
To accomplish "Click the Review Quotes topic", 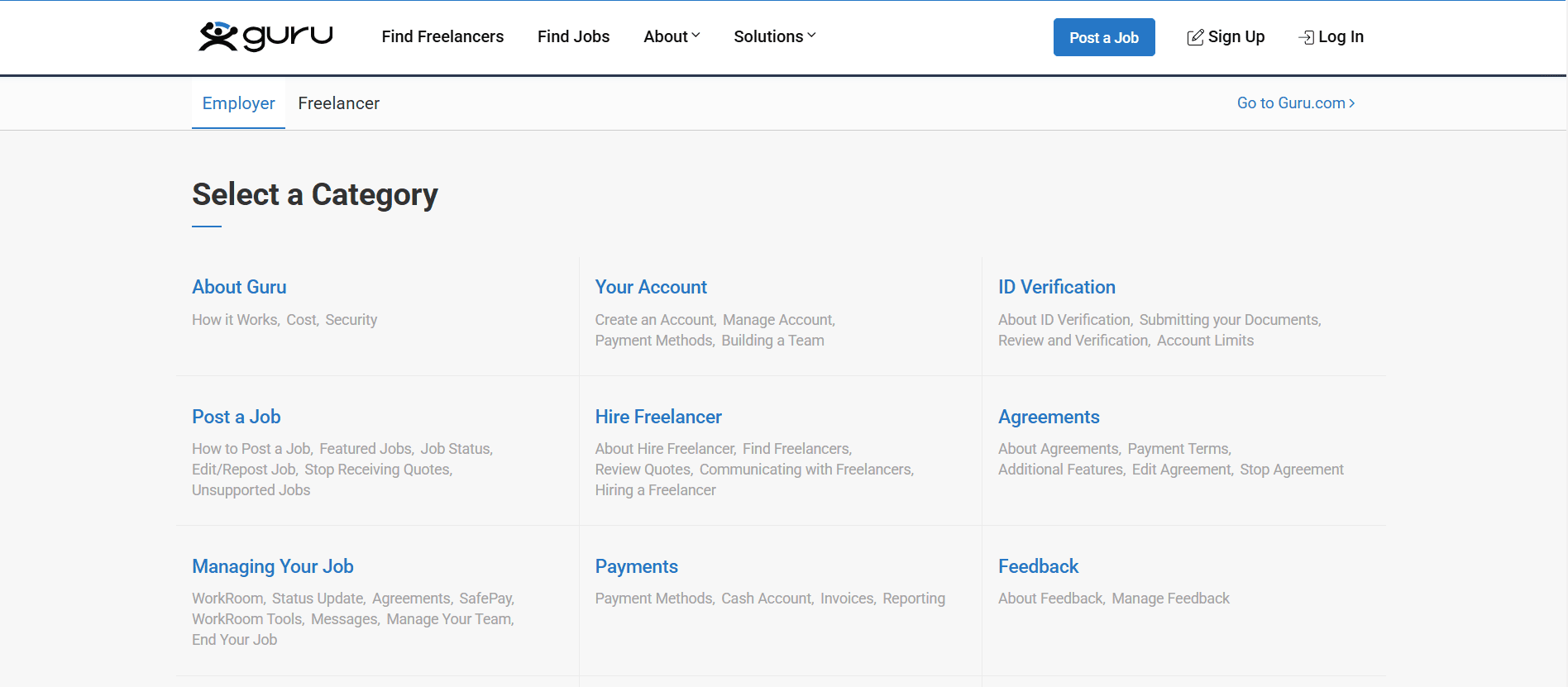I will point(643,470).
